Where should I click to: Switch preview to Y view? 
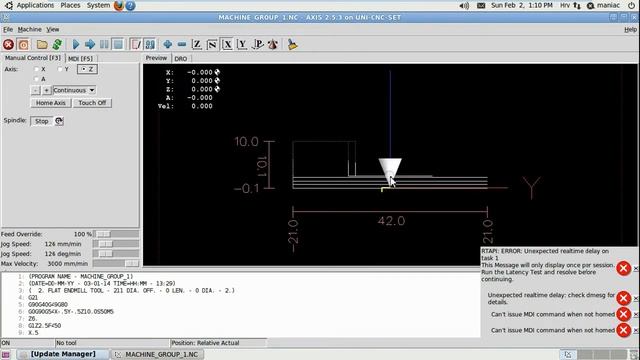(x=242, y=44)
